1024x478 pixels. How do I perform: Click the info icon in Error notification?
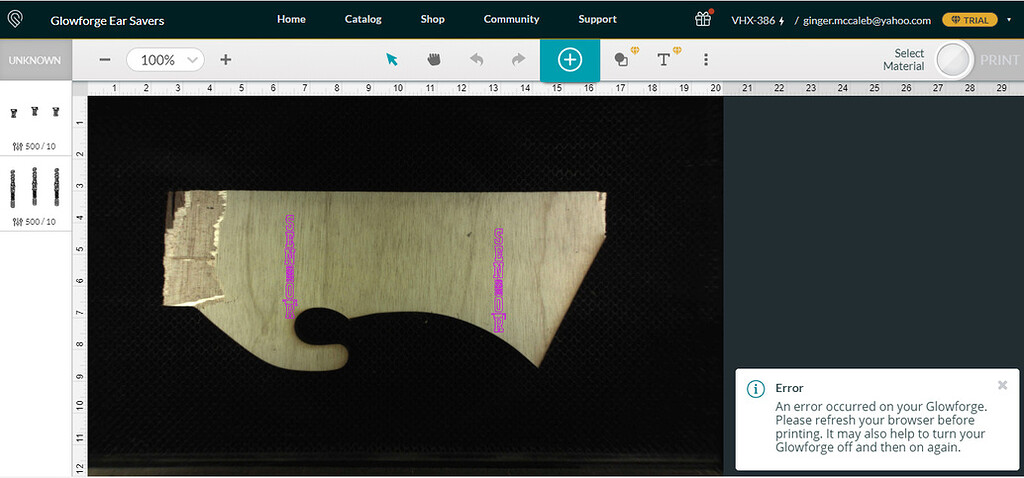(756, 389)
